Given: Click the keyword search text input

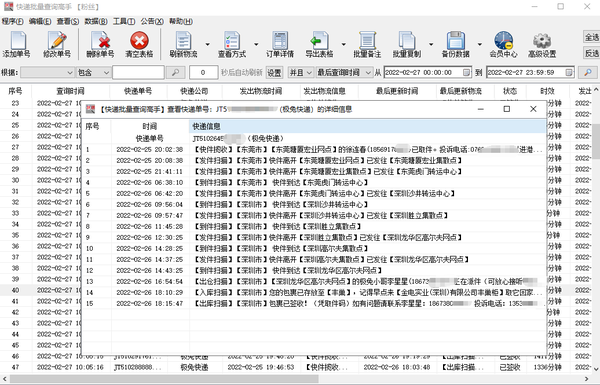Looking at the screenshot, I should [139, 72].
